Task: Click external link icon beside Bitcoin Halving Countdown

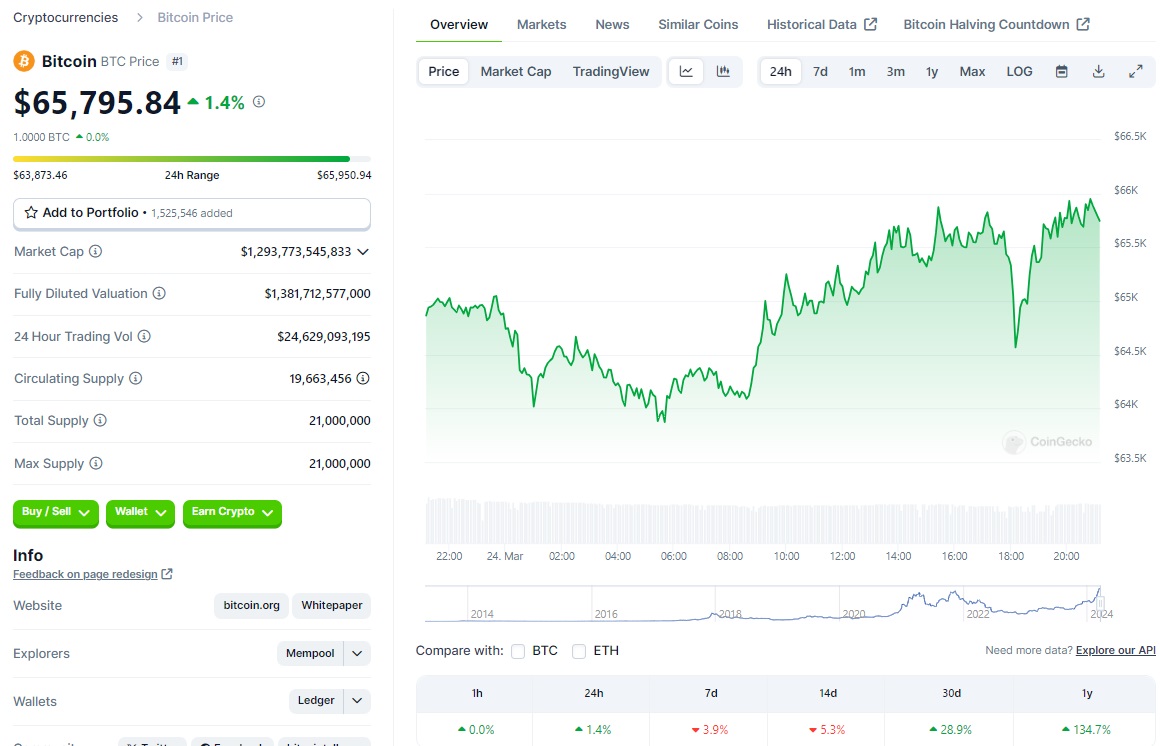Action: coord(1083,24)
